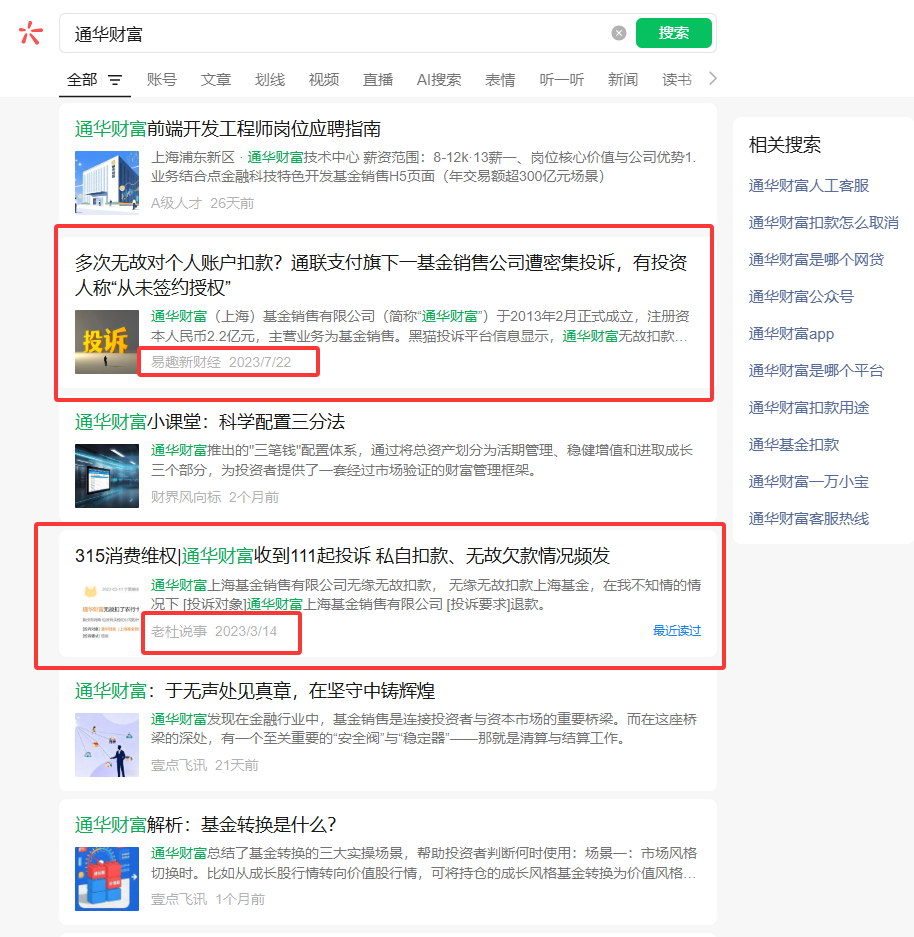The image size is (914, 937).
Task: Select the 全部 tab
Action: pos(82,79)
